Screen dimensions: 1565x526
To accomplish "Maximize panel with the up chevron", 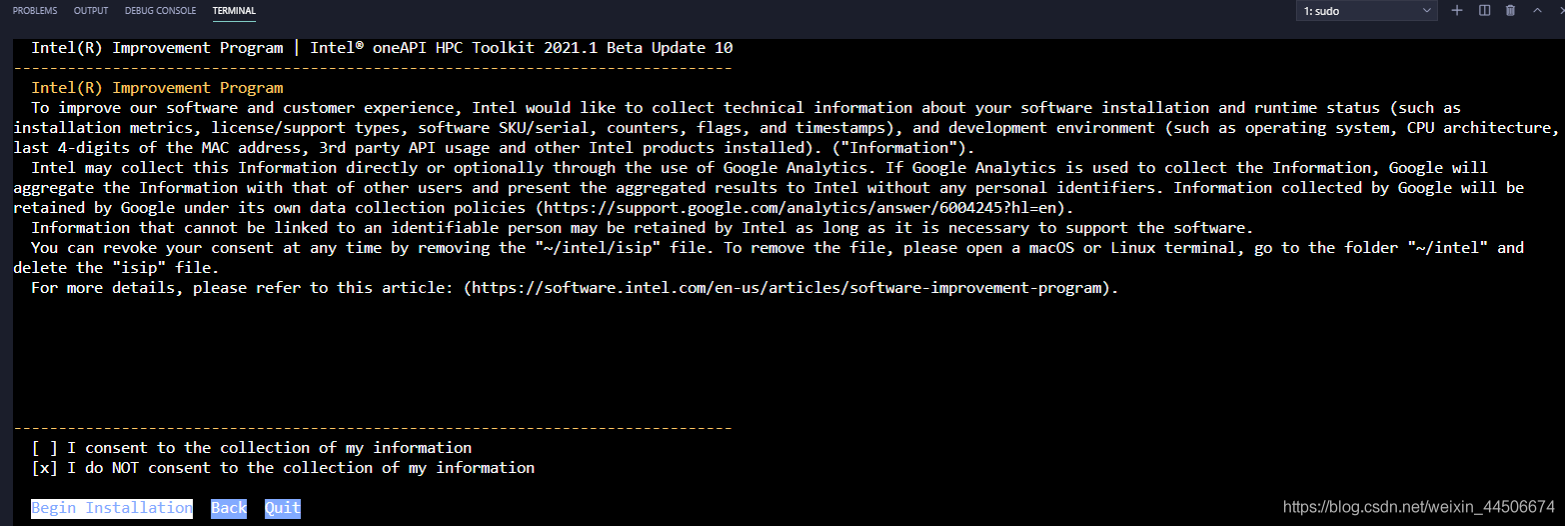I will (1537, 10).
